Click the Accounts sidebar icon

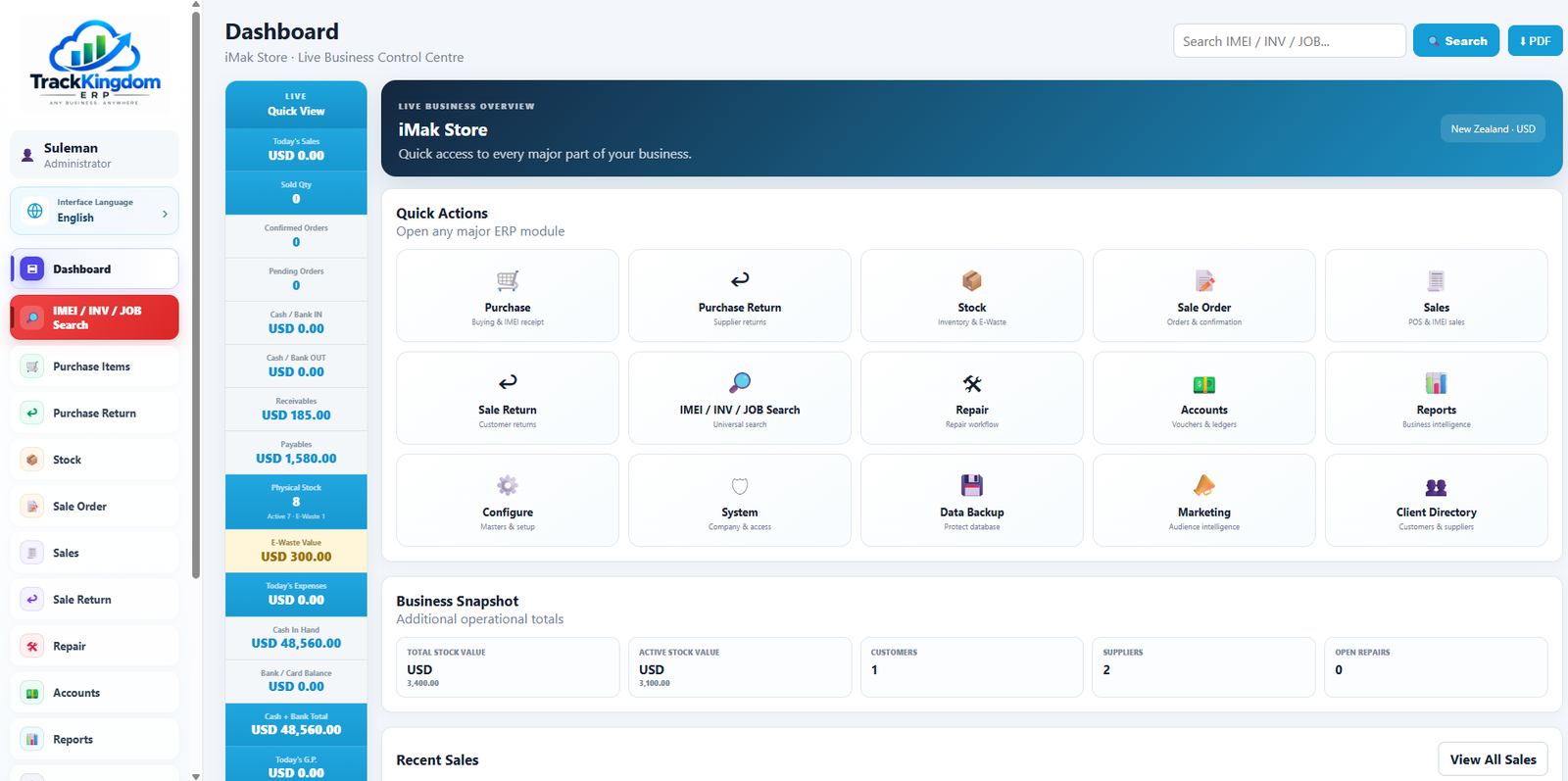point(32,693)
